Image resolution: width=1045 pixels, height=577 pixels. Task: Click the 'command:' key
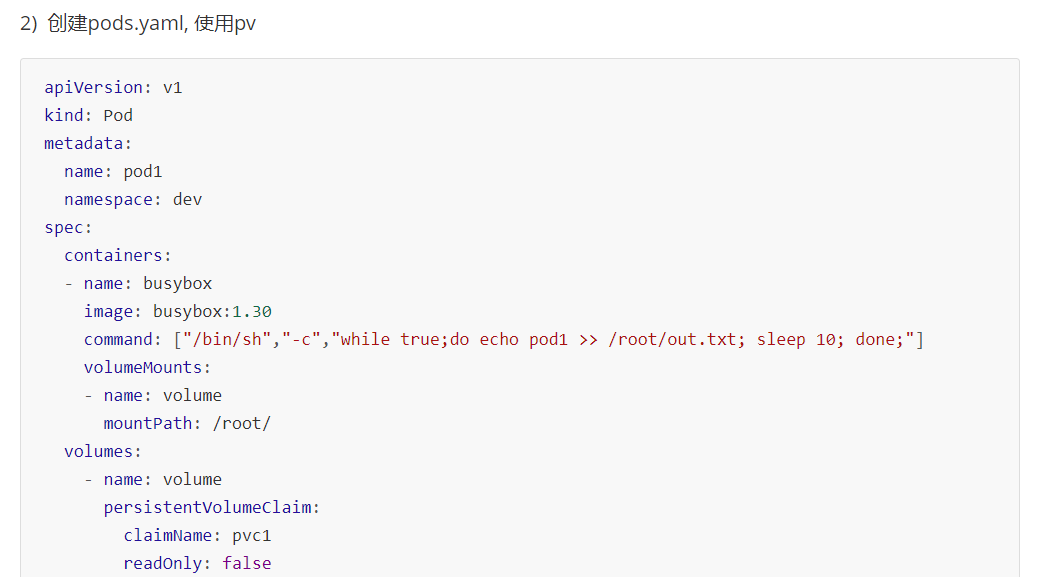[123, 339]
